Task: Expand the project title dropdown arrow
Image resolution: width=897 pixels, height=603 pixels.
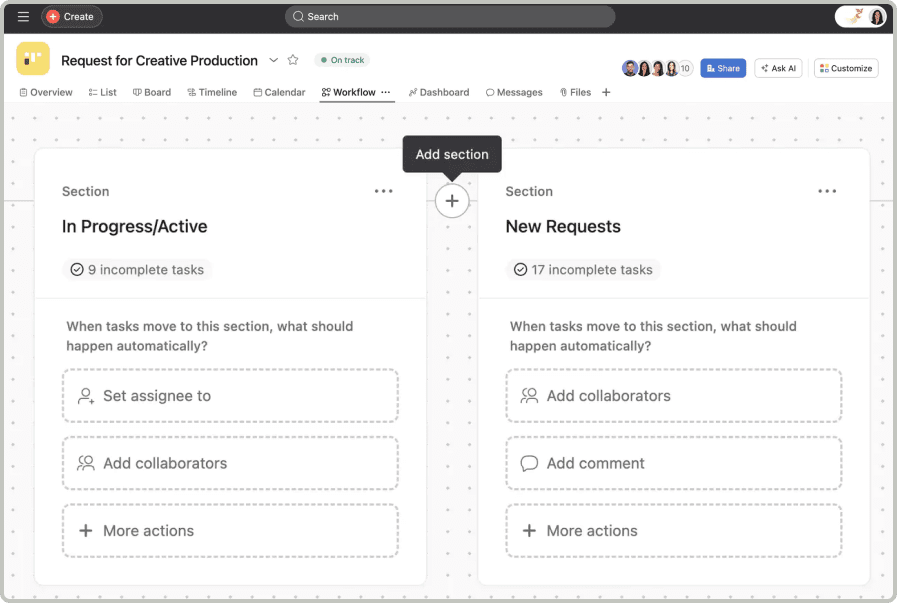Action: point(273,60)
